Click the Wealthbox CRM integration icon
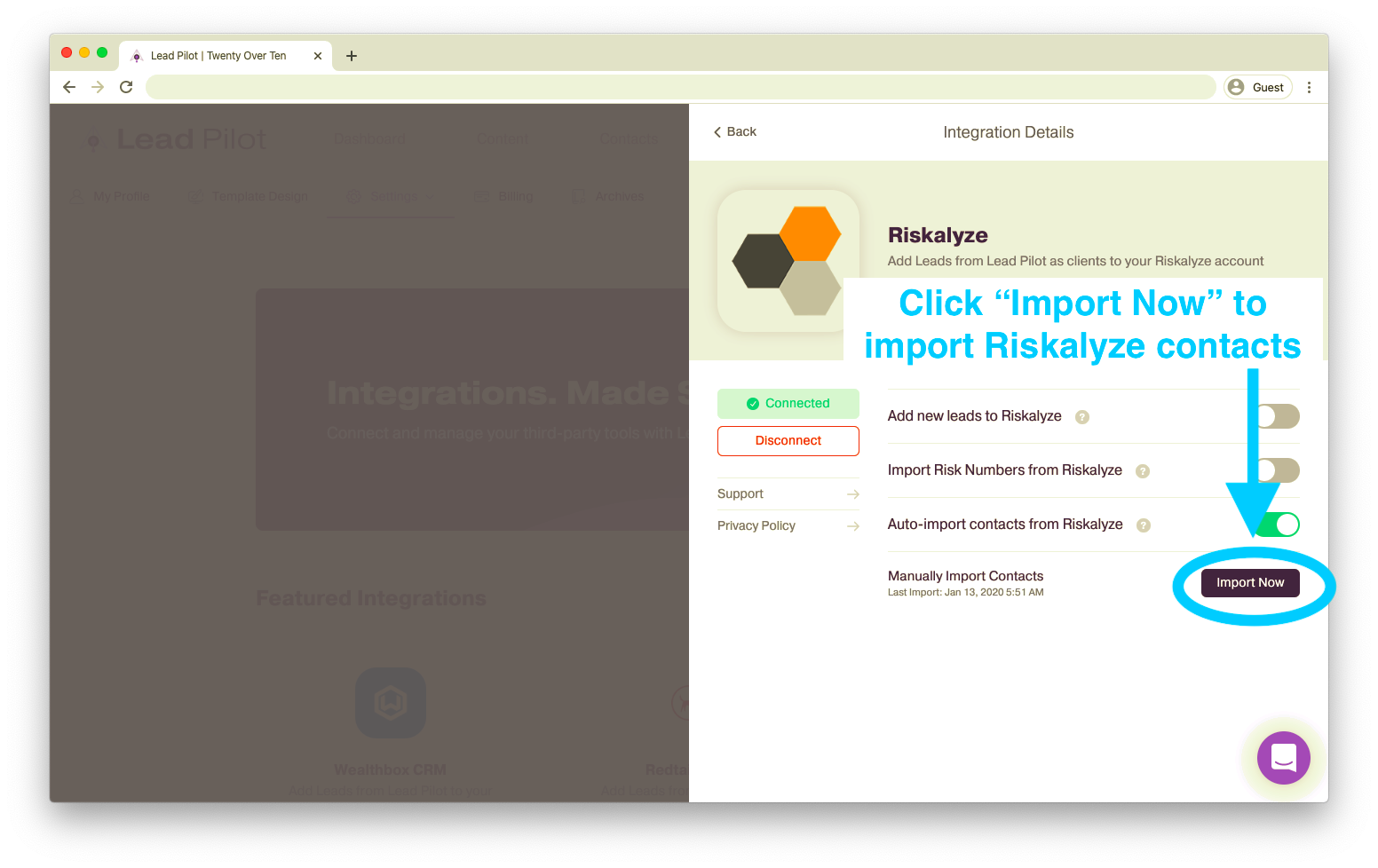 tap(391, 703)
